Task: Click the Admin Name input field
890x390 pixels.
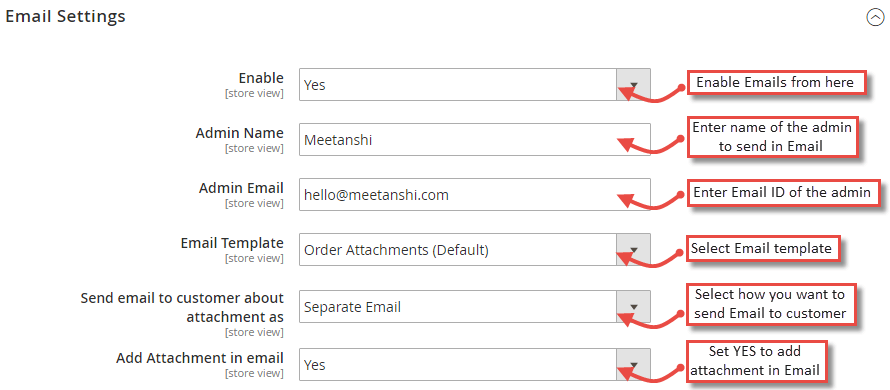Action: pos(475,140)
